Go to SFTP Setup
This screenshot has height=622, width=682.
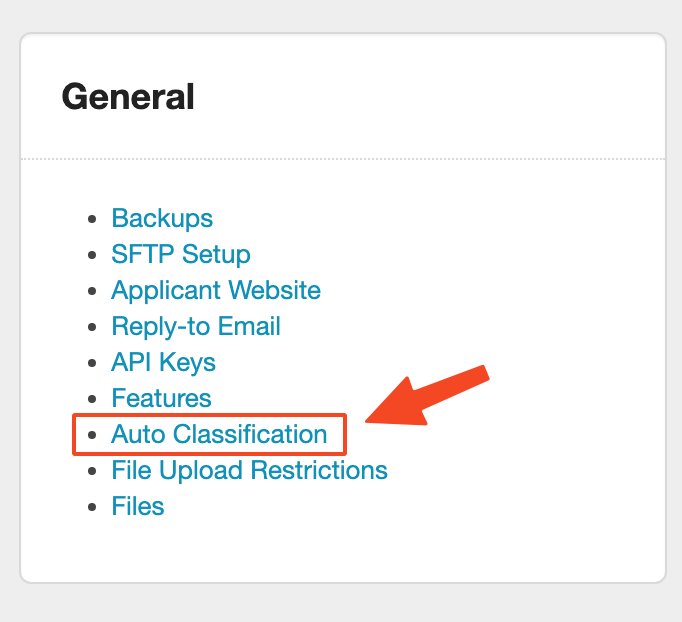(x=180, y=254)
